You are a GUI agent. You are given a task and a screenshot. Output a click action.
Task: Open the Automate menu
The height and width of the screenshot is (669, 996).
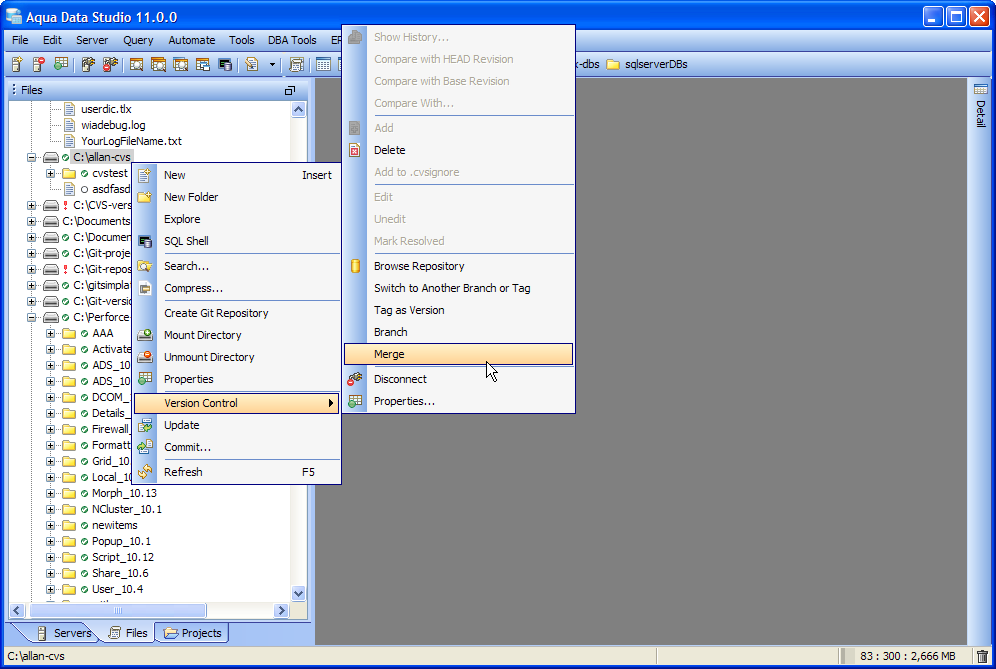[x=192, y=40]
